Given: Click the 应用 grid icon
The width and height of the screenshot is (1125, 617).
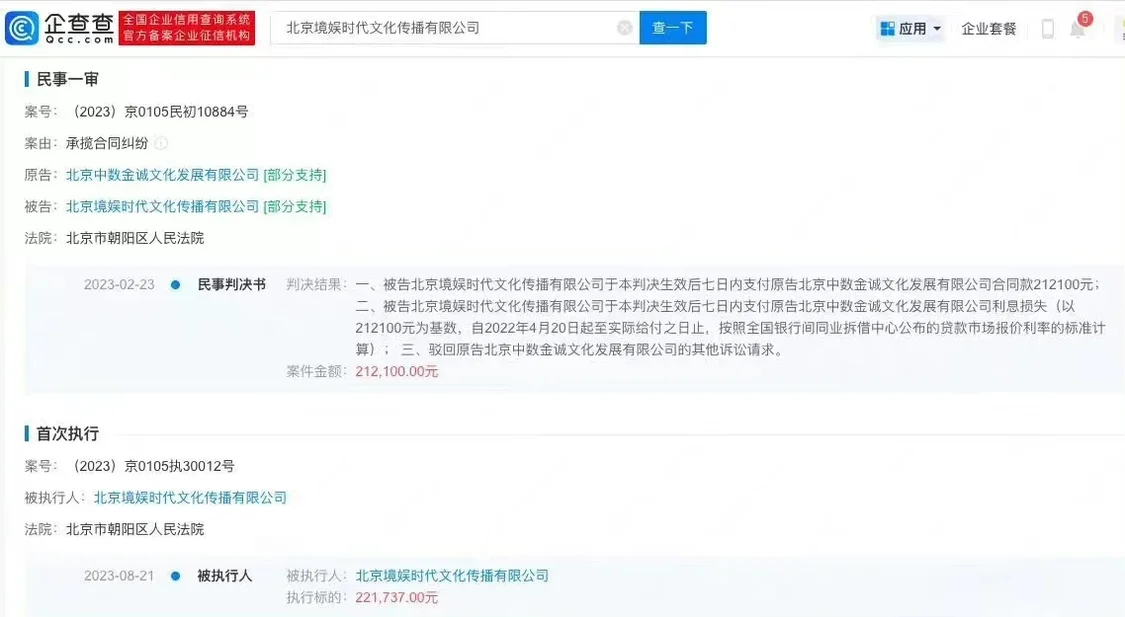Looking at the screenshot, I should 887,29.
